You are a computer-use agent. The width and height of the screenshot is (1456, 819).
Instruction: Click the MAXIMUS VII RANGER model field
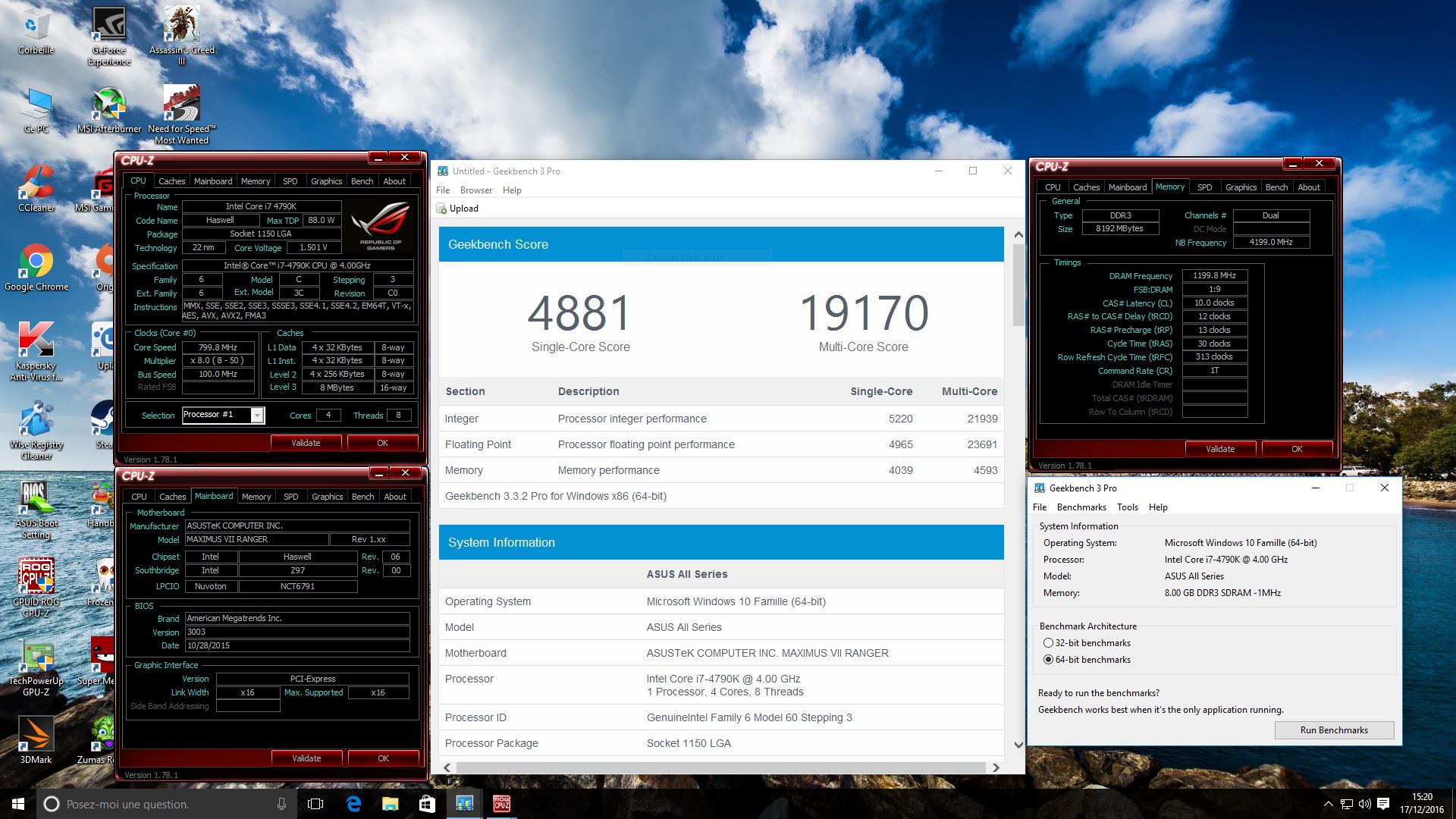pyautogui.click(x=256, y=540)
